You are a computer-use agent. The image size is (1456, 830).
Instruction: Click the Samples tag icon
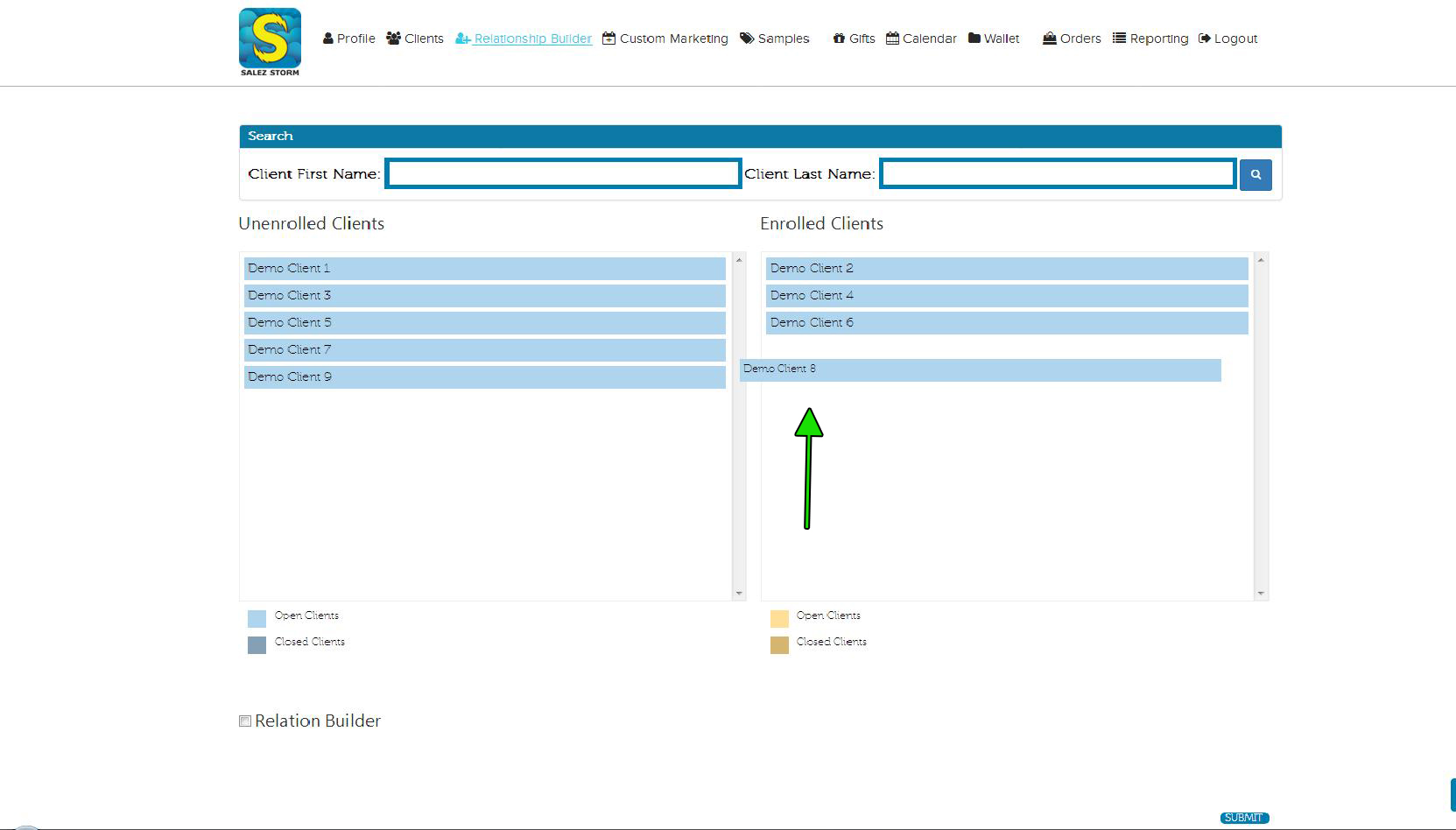coord(747,39)
